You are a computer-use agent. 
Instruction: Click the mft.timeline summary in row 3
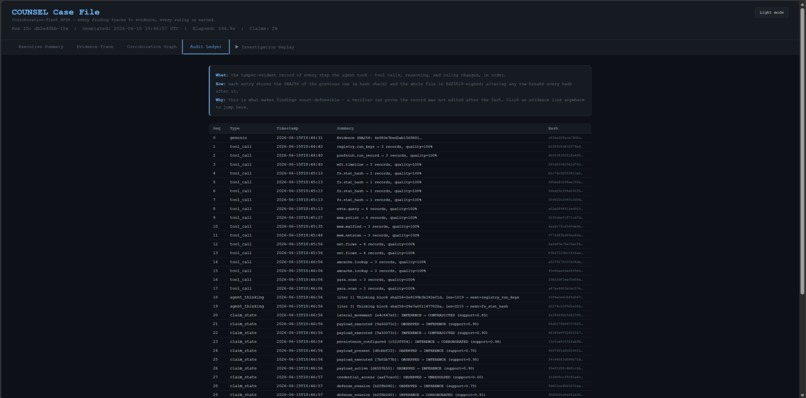pyautogui.click(x=379, y=165)
